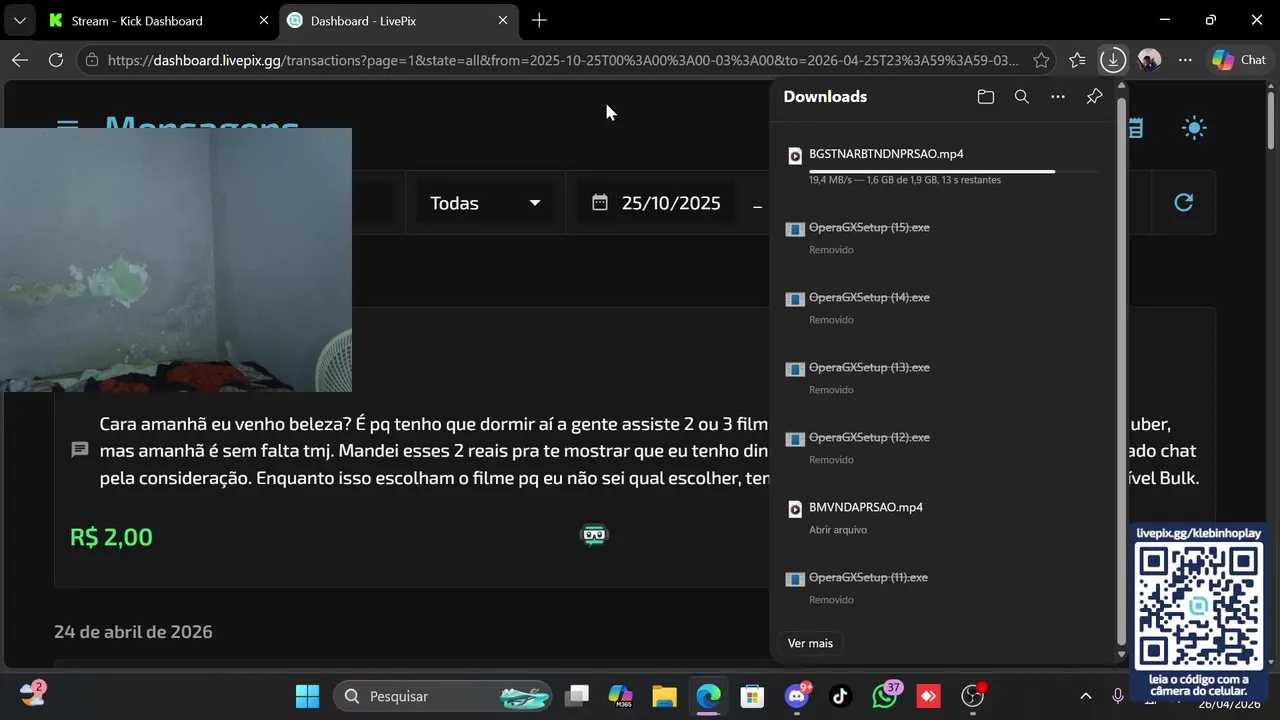Open more options in Downloads panel
This screenshot has height=720, width=1280.
click(x=1058, y=97)
